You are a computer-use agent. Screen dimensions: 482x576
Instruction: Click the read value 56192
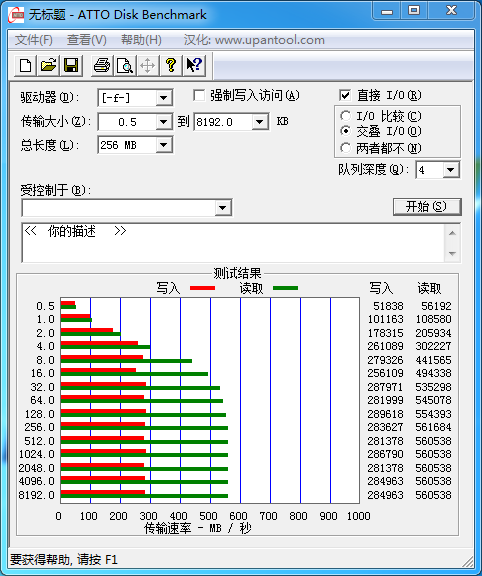pos(436,306)
